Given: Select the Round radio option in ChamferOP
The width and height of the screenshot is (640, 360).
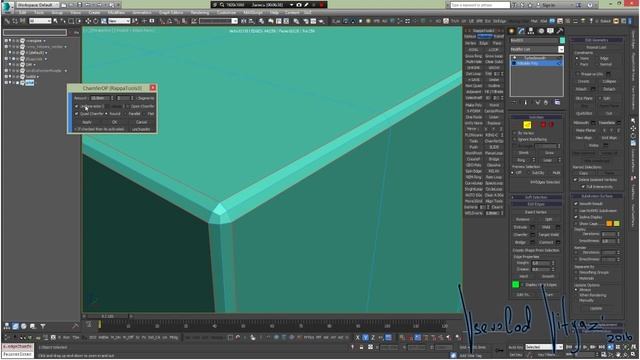Looking at the screenshot, I should [106, 113].
